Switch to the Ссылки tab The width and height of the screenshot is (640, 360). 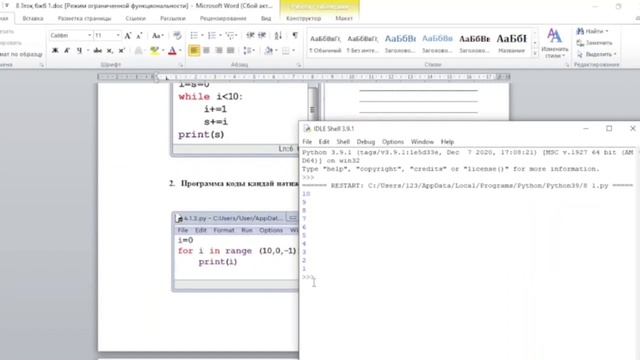pos(136,18)
